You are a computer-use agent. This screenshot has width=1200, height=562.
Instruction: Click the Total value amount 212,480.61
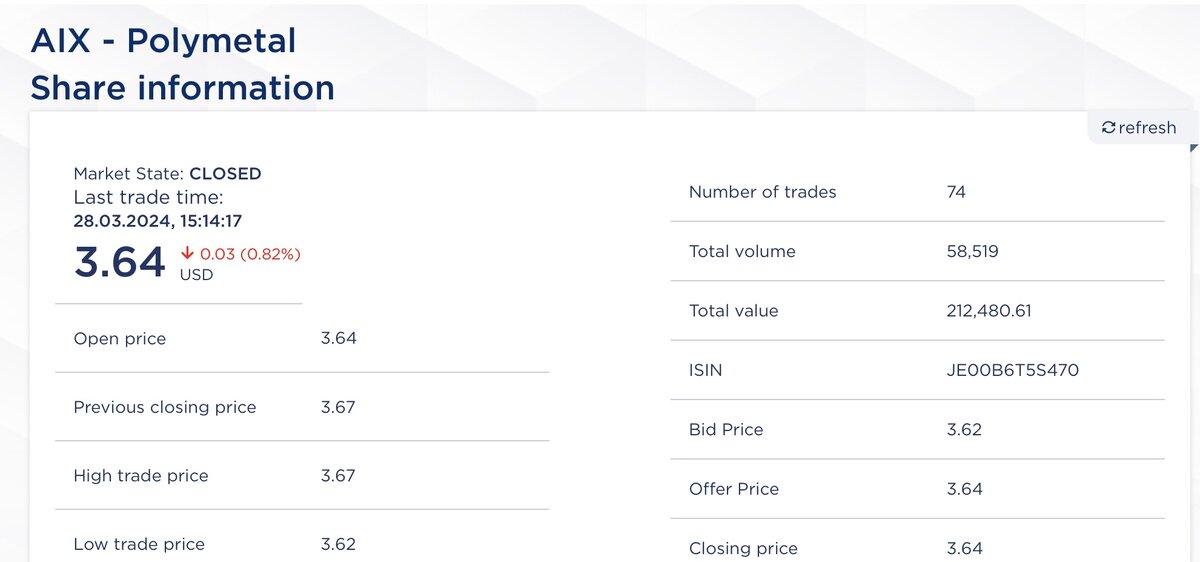(989, 311)
